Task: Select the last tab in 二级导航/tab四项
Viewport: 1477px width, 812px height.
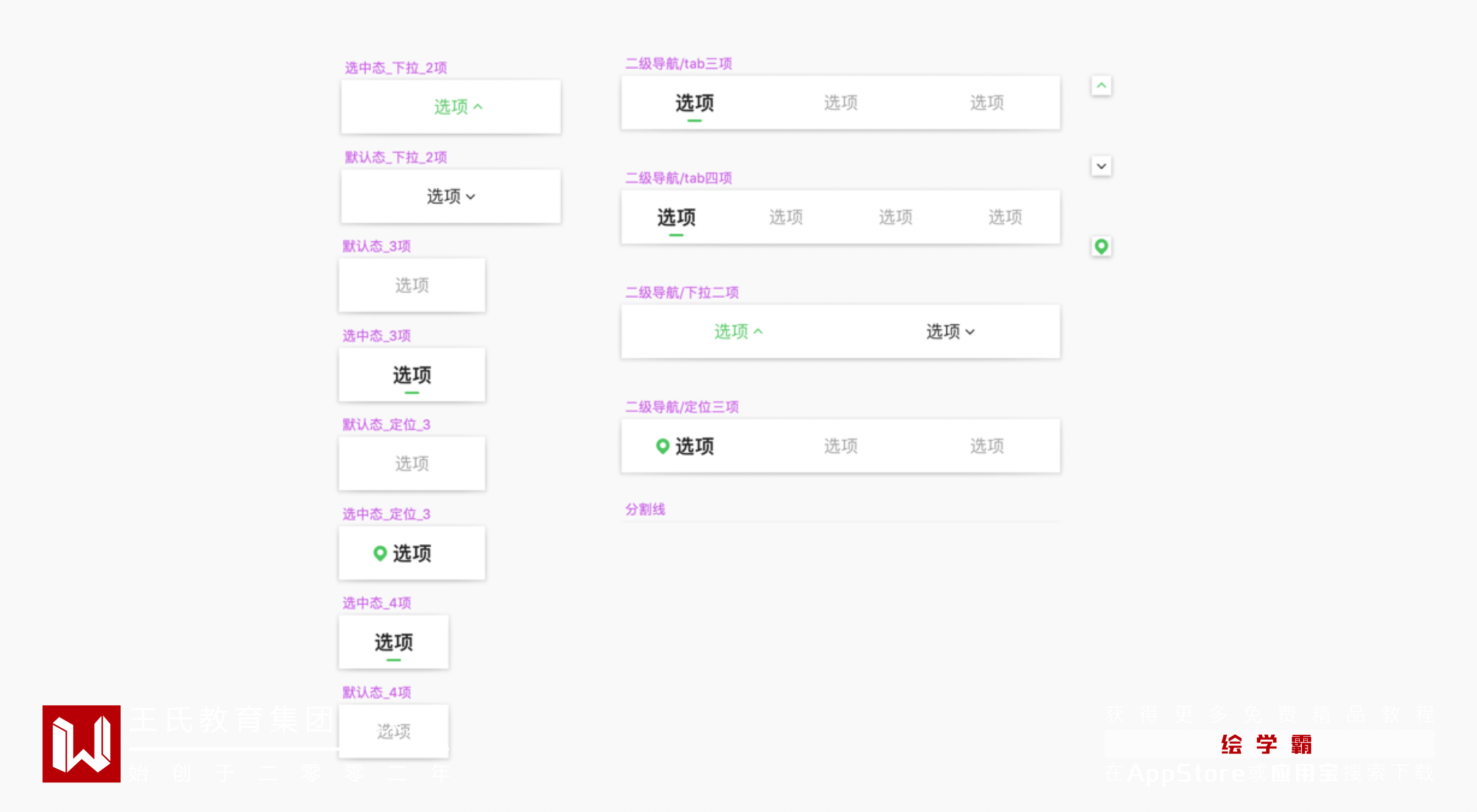Action: click(x=1005, y=217)
